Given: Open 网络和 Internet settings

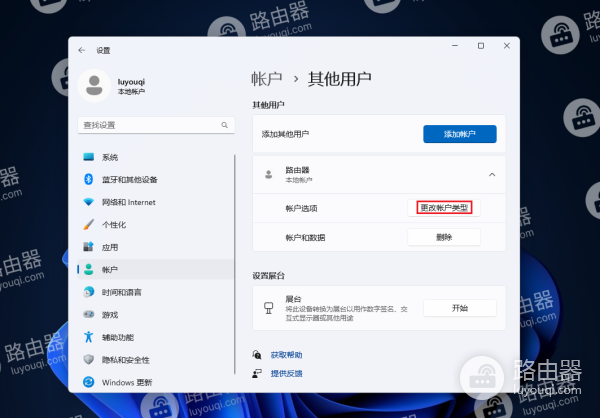Looking at the screenshot, I should [x=156, y=202].
